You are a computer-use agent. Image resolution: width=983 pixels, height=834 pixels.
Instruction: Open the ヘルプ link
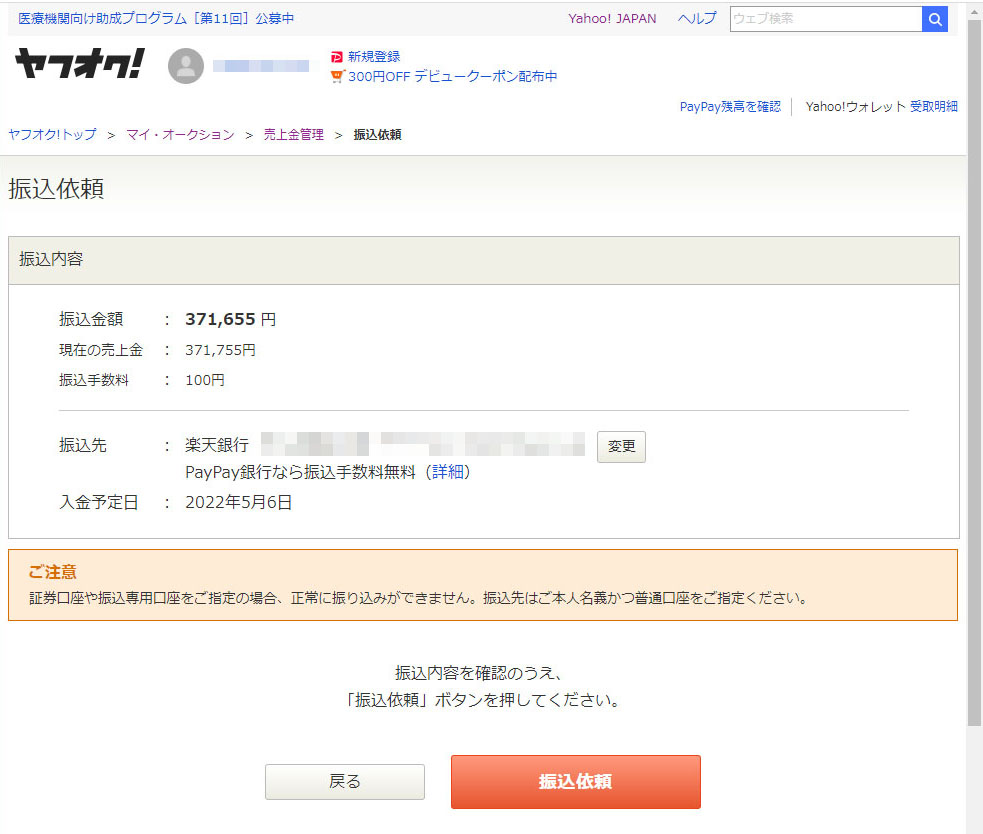pyautogui.click(x=696, y=19)
